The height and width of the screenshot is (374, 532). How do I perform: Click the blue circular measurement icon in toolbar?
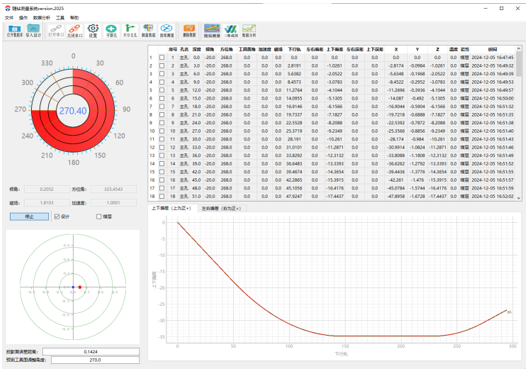[x=167, y=31]
